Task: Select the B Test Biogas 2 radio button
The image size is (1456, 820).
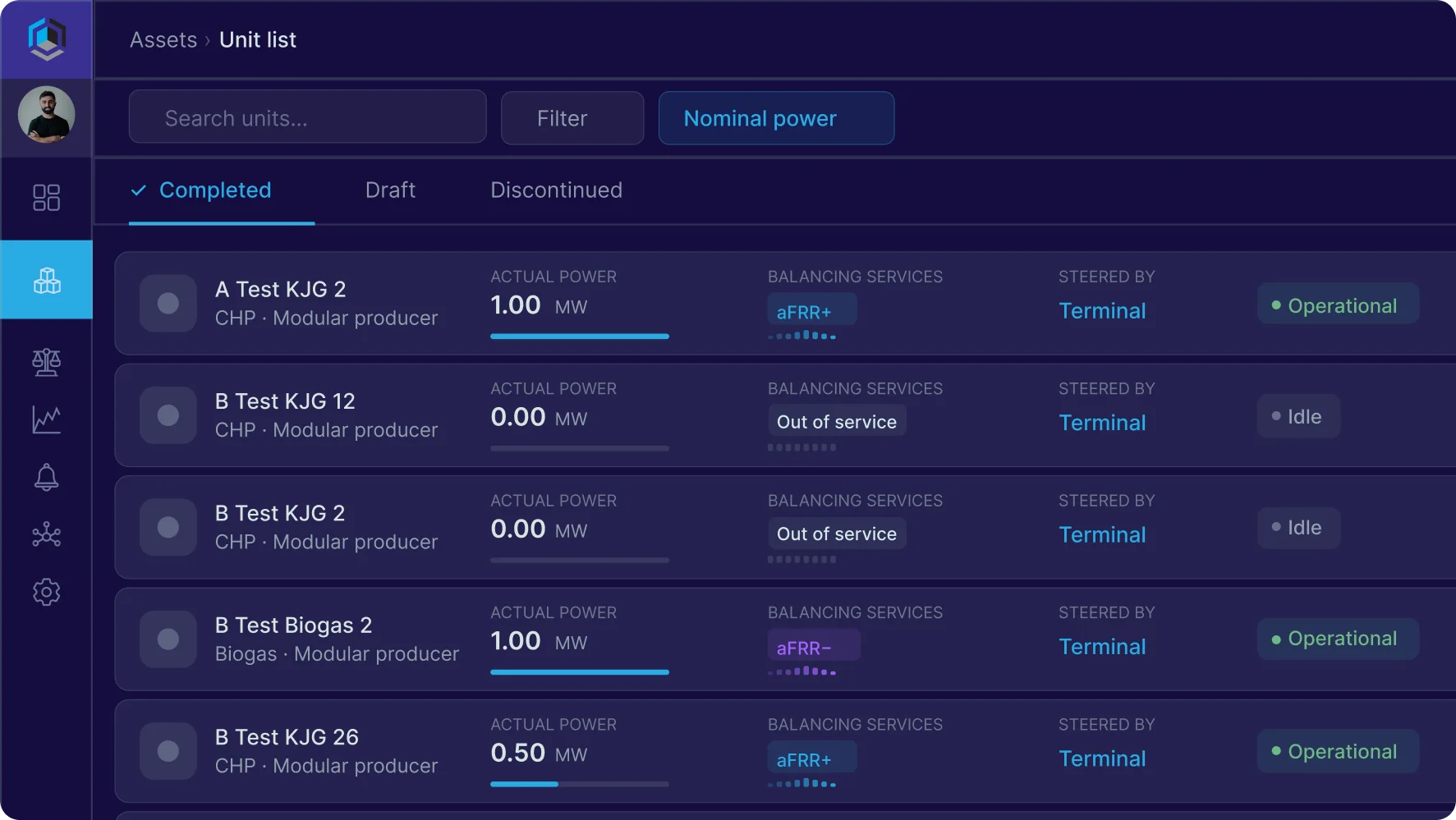Action: pos(168,639)
